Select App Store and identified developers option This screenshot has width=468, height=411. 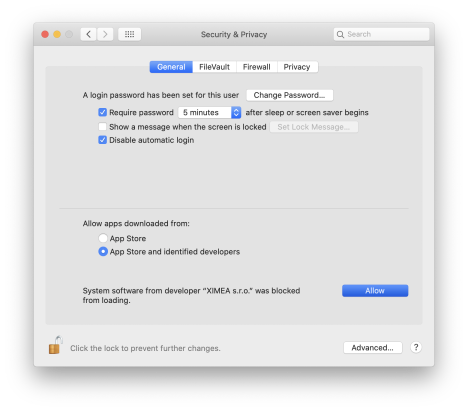(103, 251)
